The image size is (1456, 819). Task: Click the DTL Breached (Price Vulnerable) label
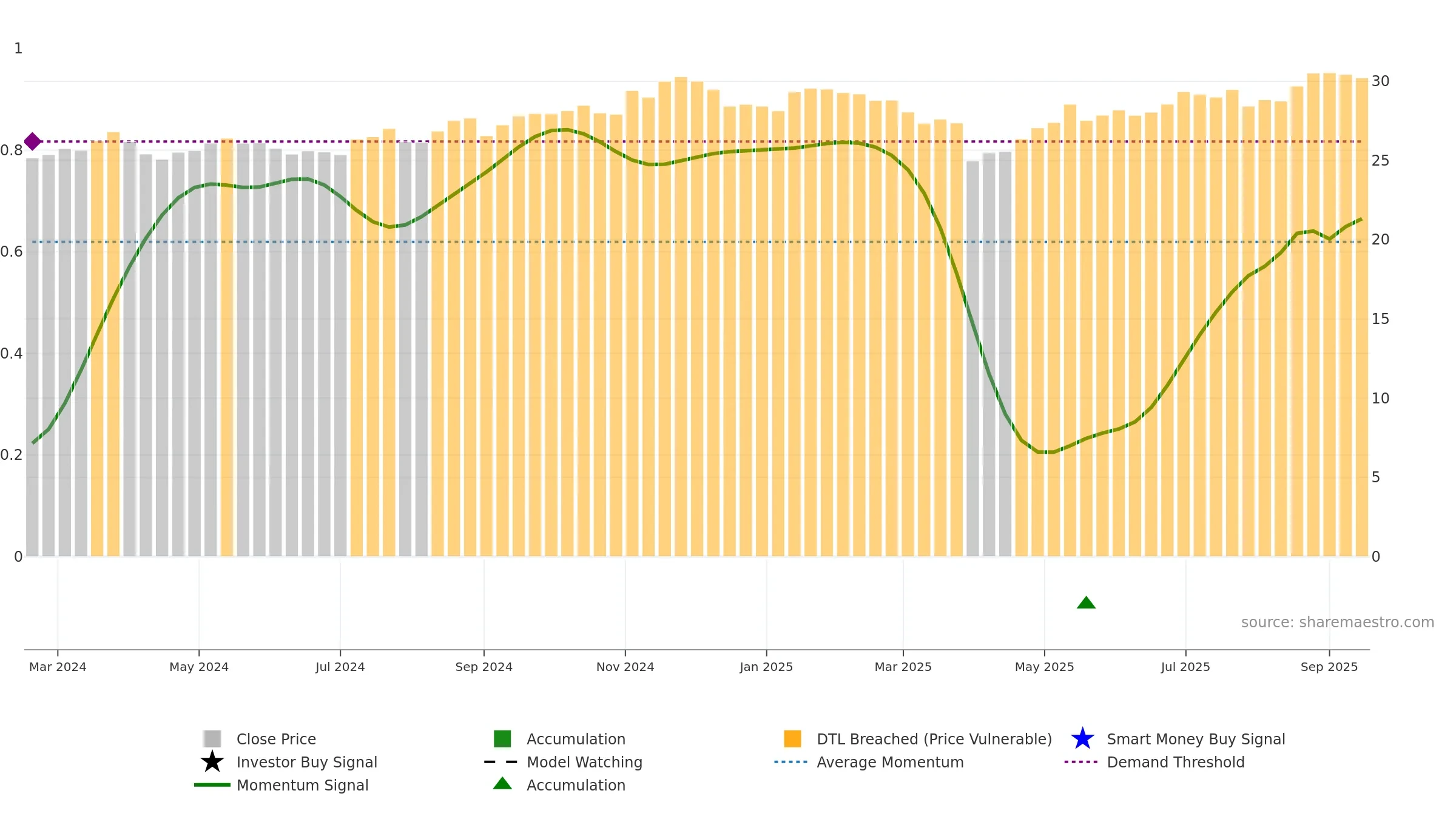[x=934, y=739]
